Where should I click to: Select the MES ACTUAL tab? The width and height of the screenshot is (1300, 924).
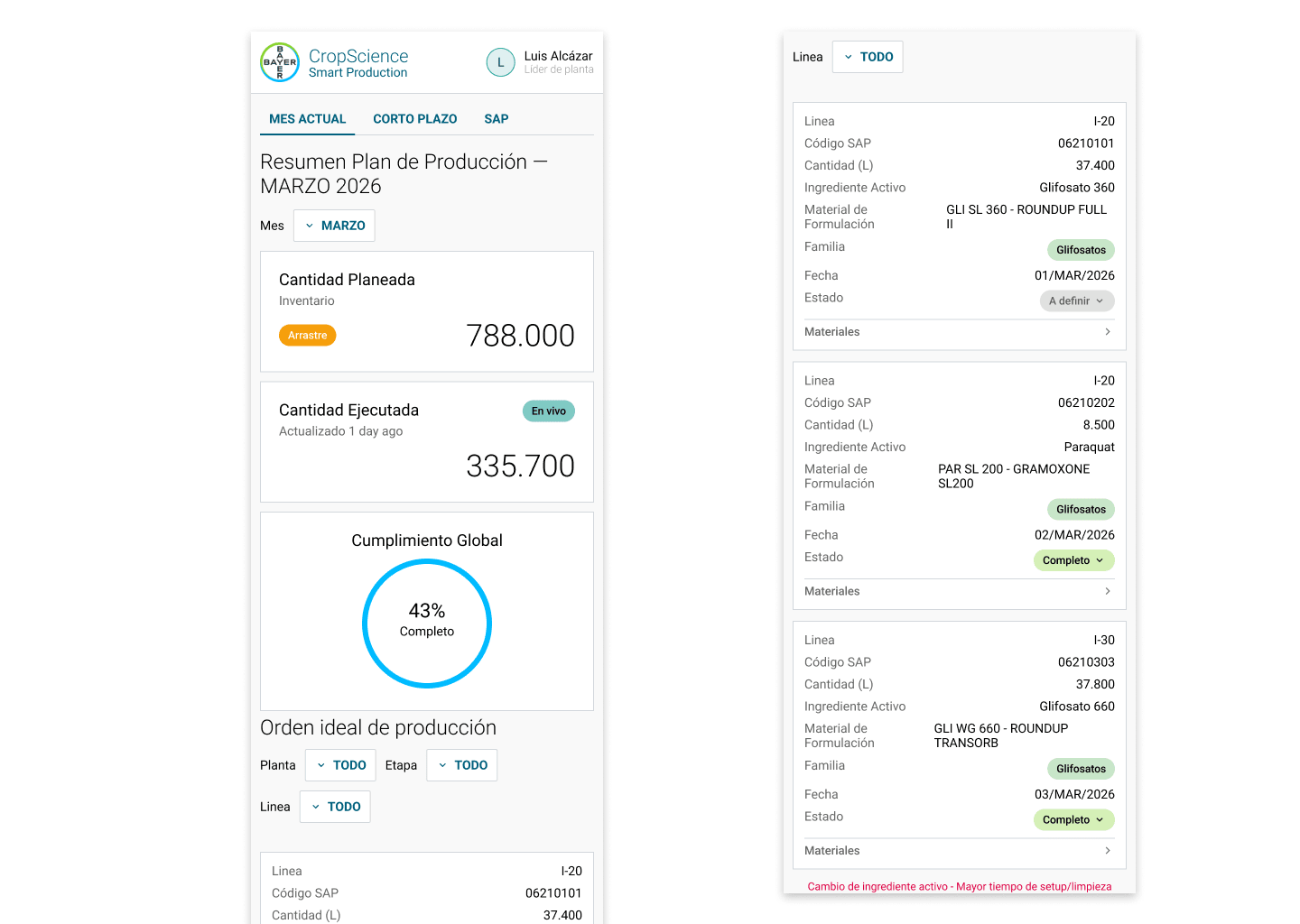click(x=308, y=119)
